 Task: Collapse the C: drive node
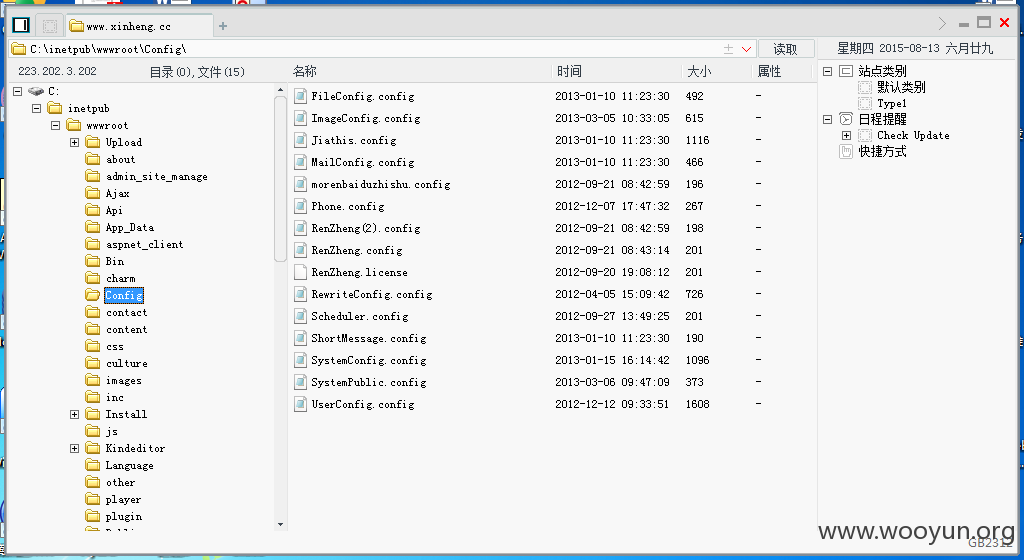(x=18, y=91)
